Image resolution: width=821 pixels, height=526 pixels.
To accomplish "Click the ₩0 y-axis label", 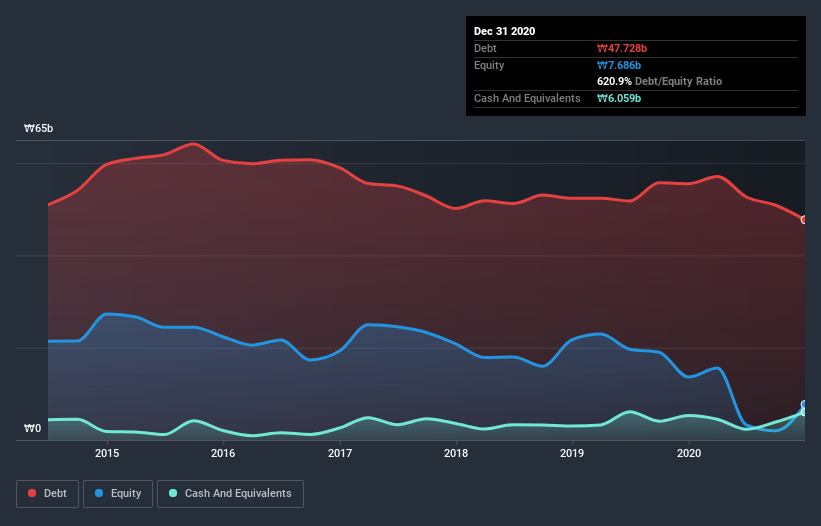I will (x=32, y=429).
